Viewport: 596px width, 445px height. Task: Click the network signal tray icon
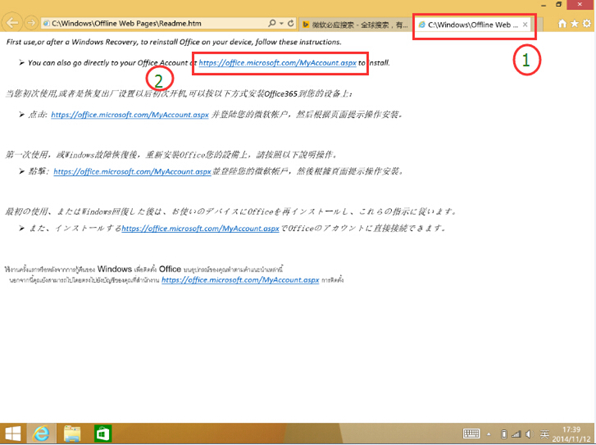(516, 434)
